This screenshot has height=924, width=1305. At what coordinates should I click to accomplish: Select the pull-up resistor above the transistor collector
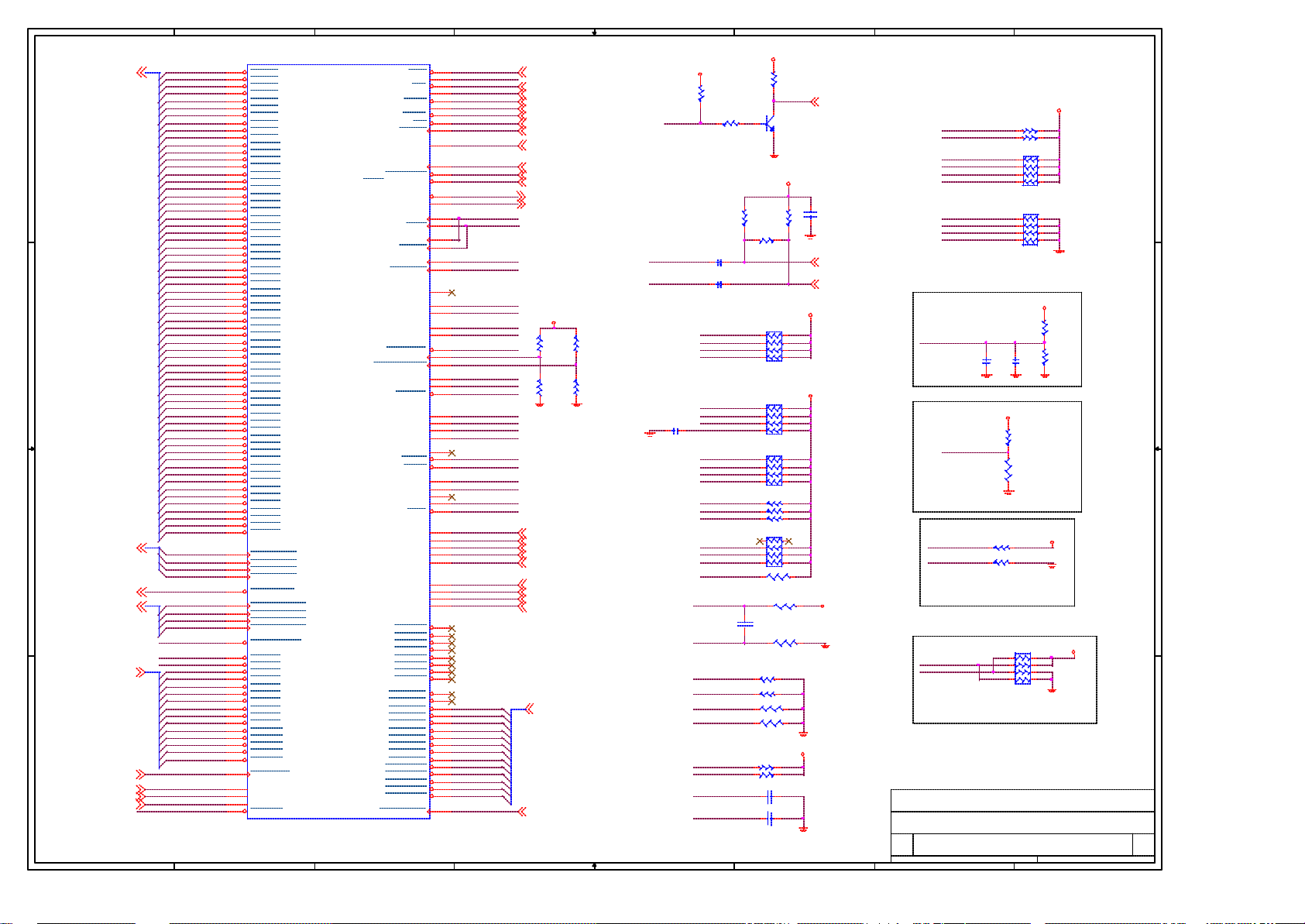(x=773, y=79)
